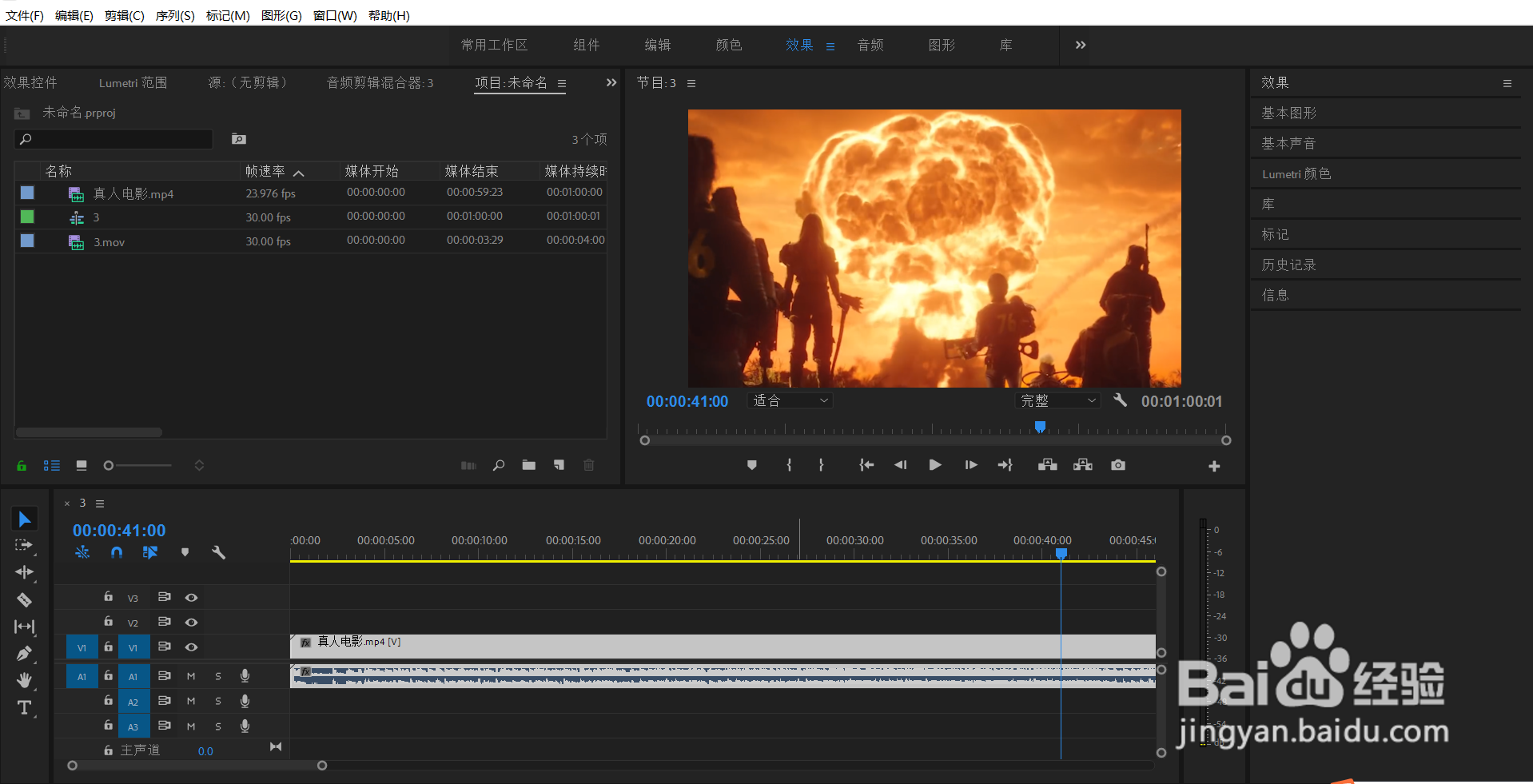Click the New Item icon in project panel
Viewport: 1533px width, 784px height.
(x=559, y=465)
